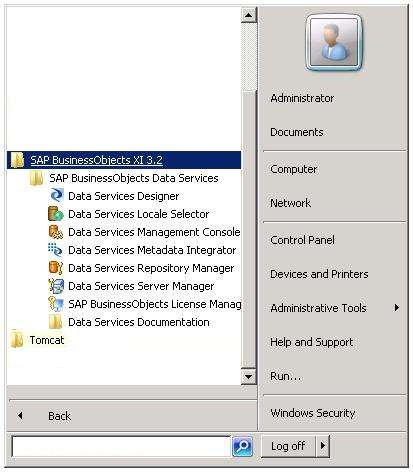
Task: Click the Administrator user avatar picture
Action: [333, 42]
